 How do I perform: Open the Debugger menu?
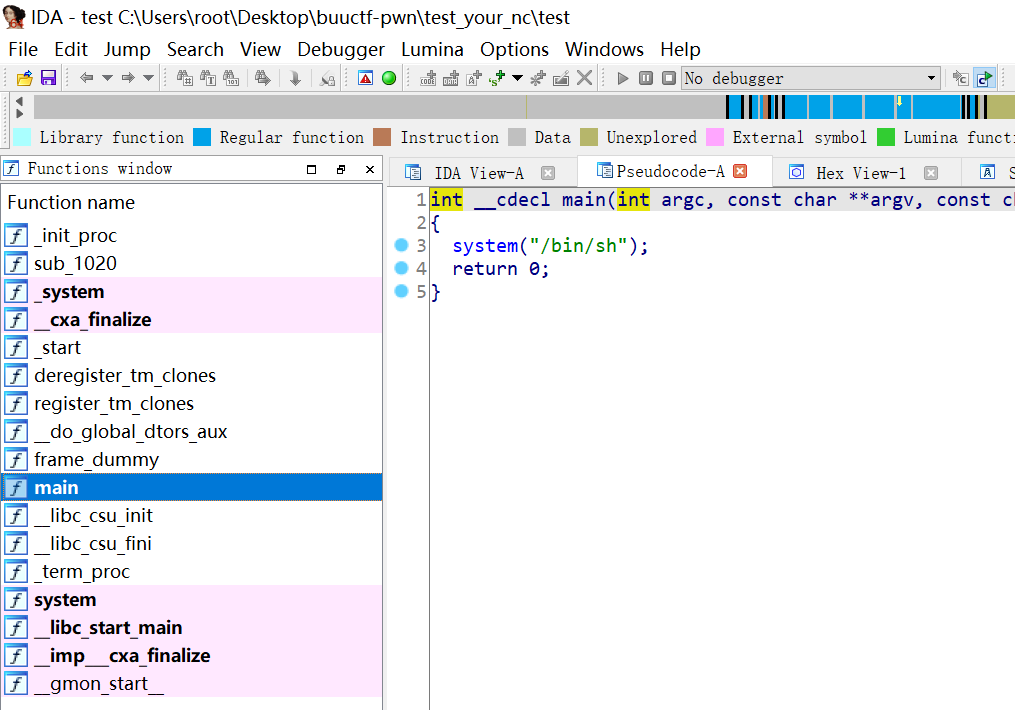[341, 50]
